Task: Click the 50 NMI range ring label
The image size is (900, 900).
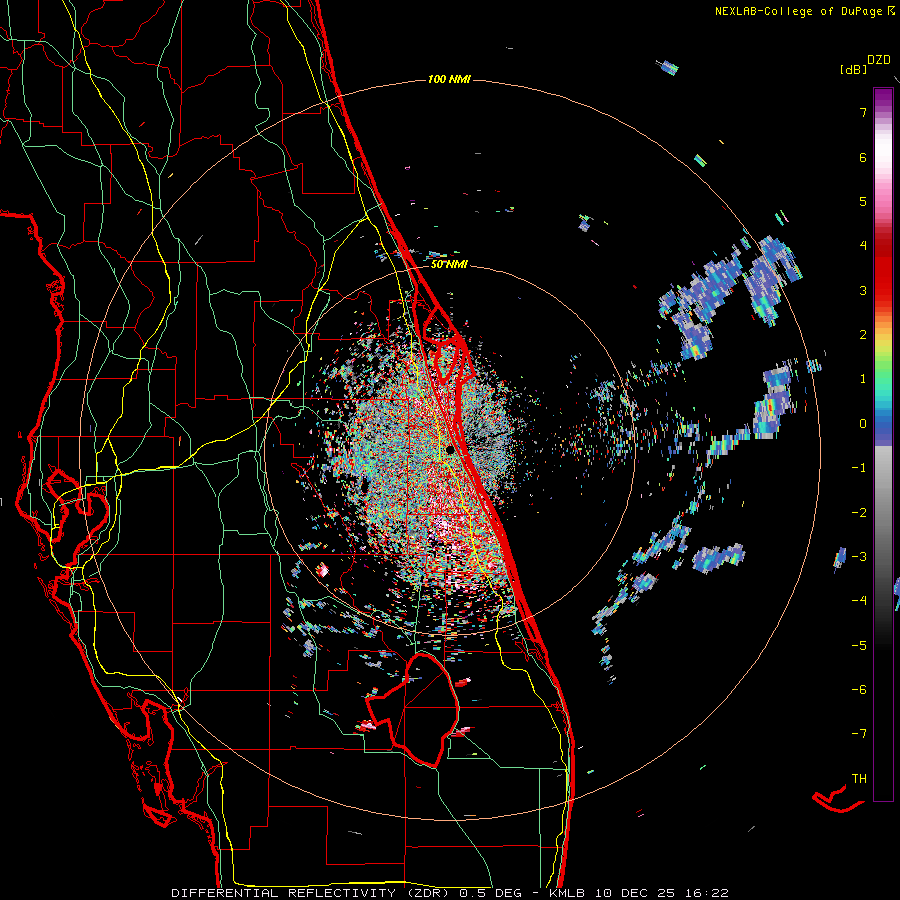Action: 449,264
